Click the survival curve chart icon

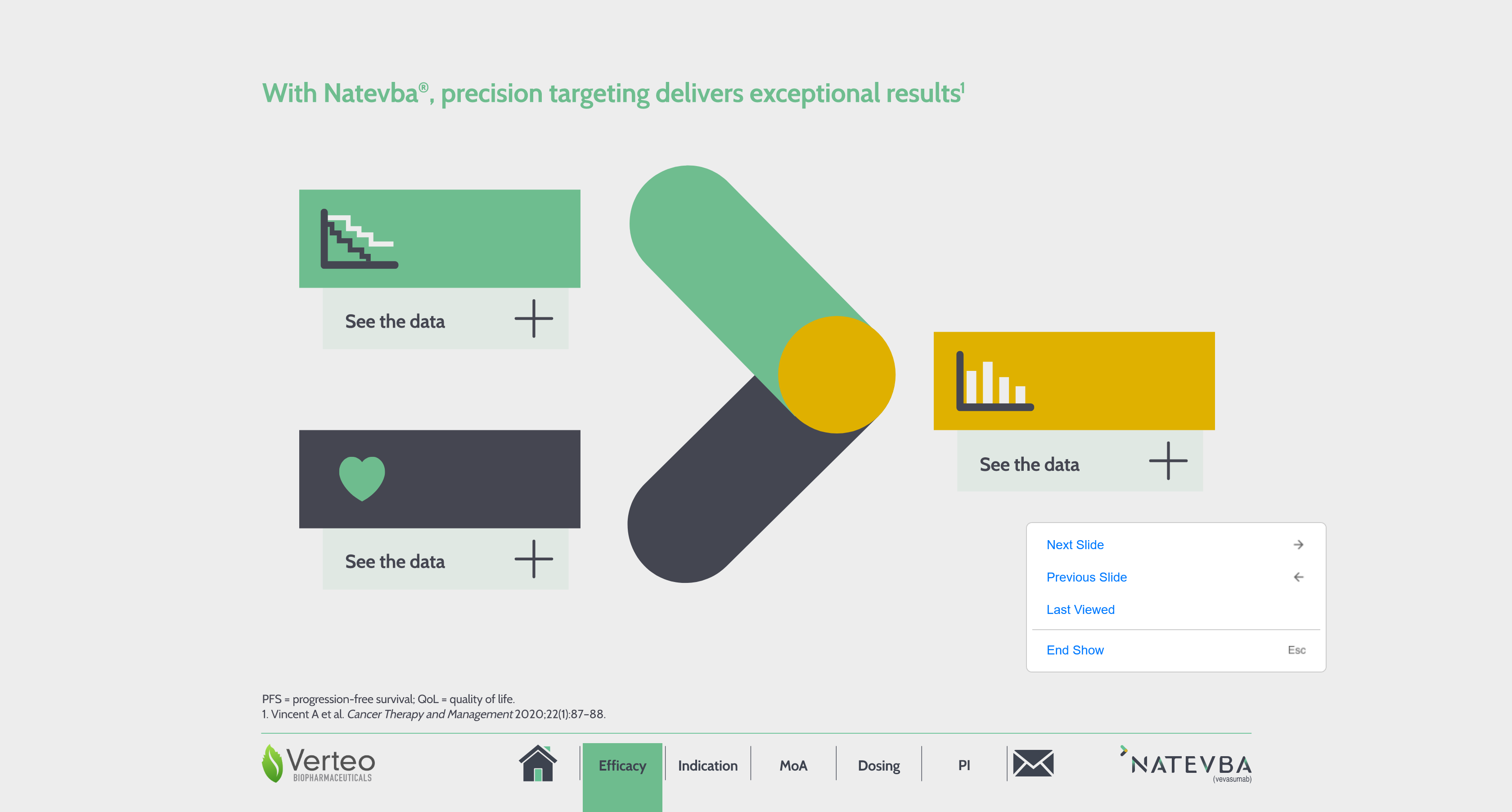(x=359, y=239)
